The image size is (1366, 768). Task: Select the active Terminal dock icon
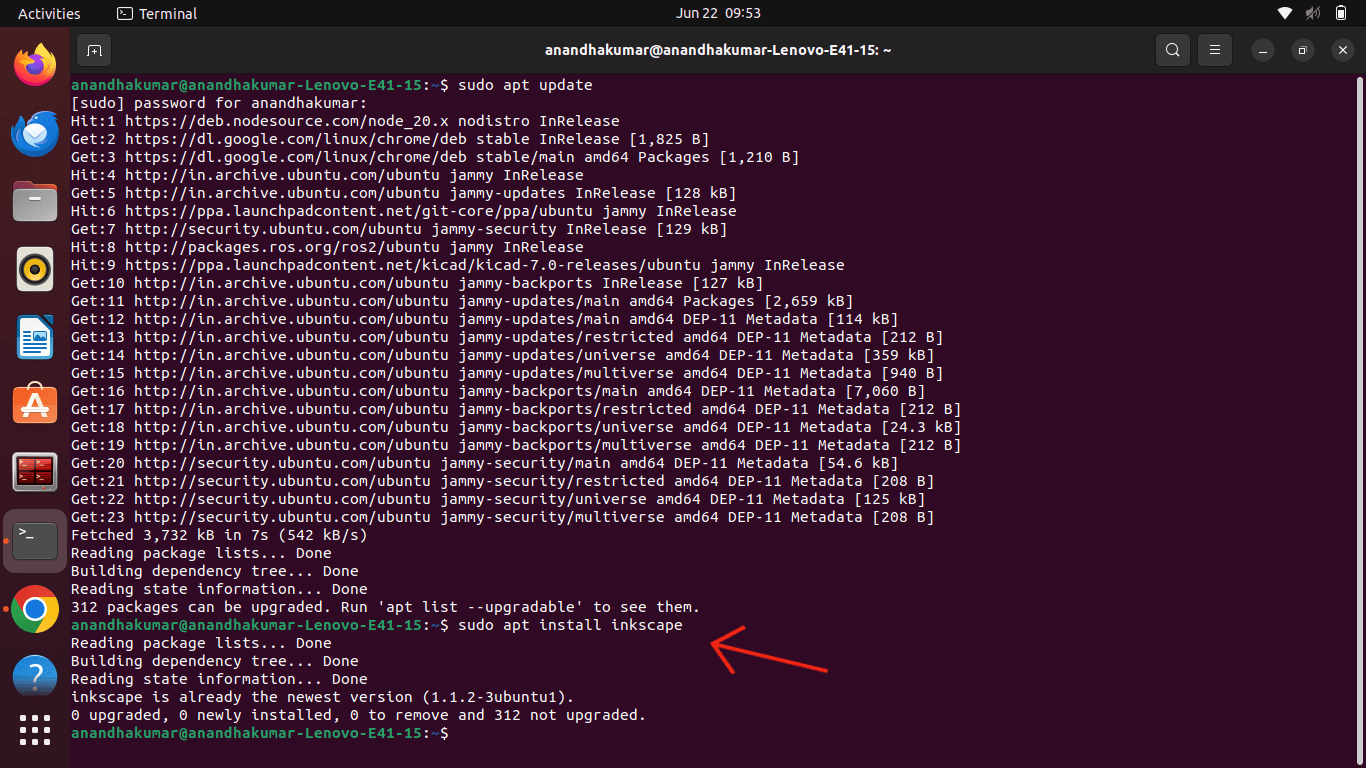(35, 541)
